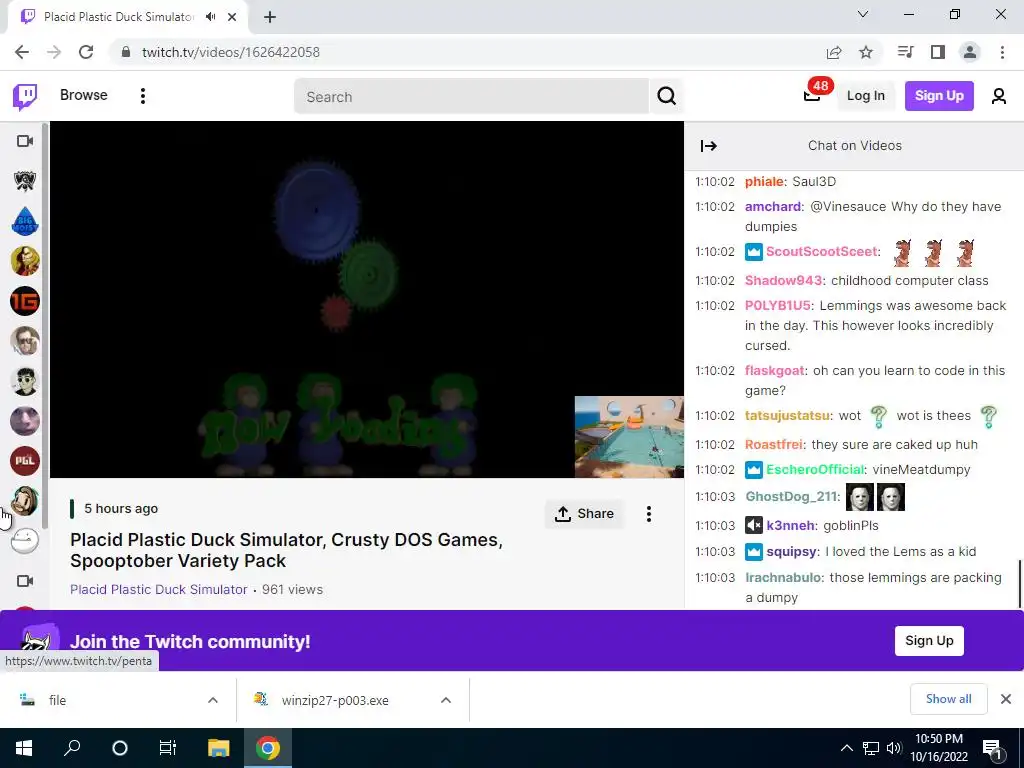Open the wolf-crest channel avatar in sidebar
The height and width of the screenshot is (768, 1024).
click(25, 181)
